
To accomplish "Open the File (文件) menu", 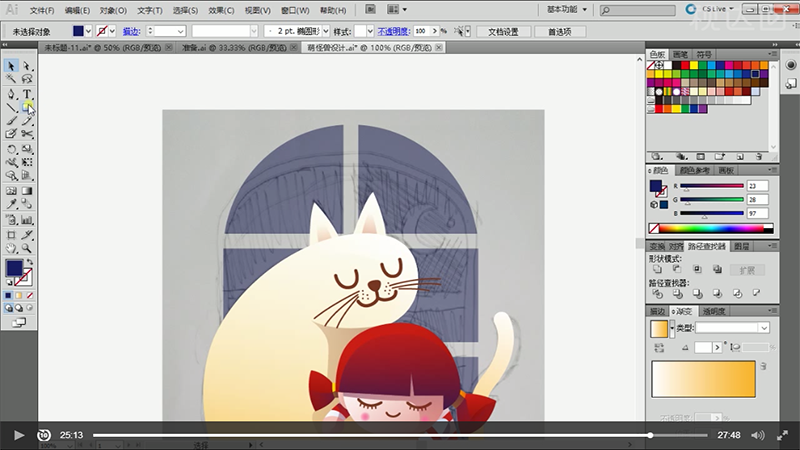I will point(42,10).
